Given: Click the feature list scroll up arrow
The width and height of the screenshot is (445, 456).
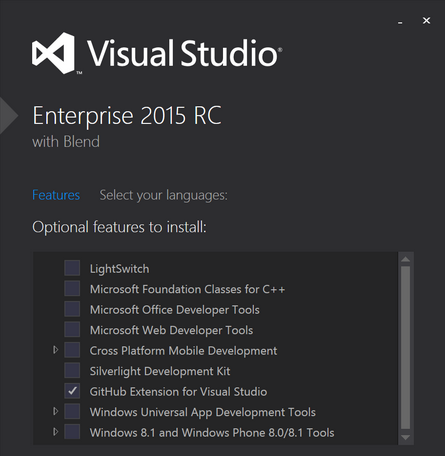Looking at the screenshot, I should [x=405, y=259].
